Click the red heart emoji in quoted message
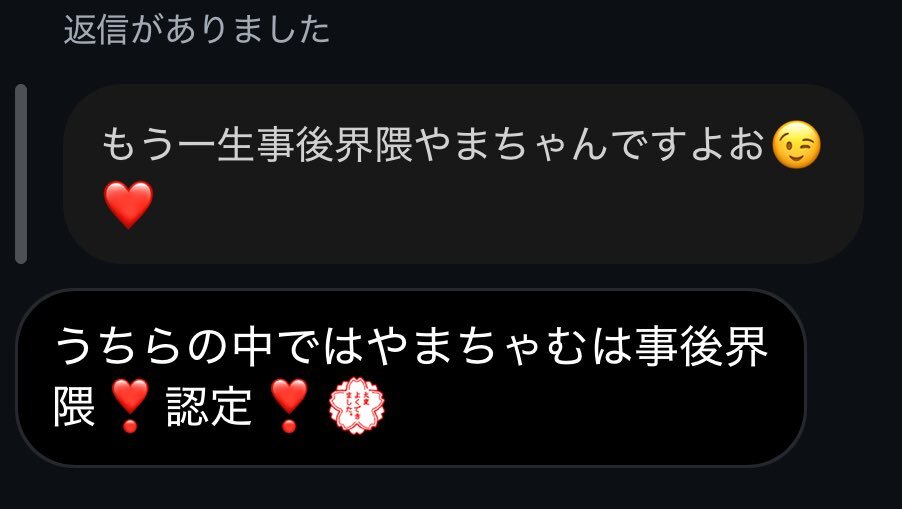Viewport: 902px width, 509px height. pyautogui.click(x=128, y=204)
